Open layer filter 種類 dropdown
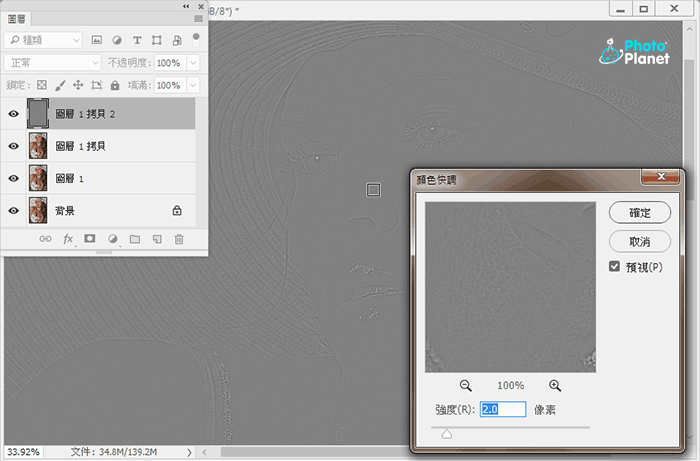Screen dimensions: 700x461 (43, 40)
